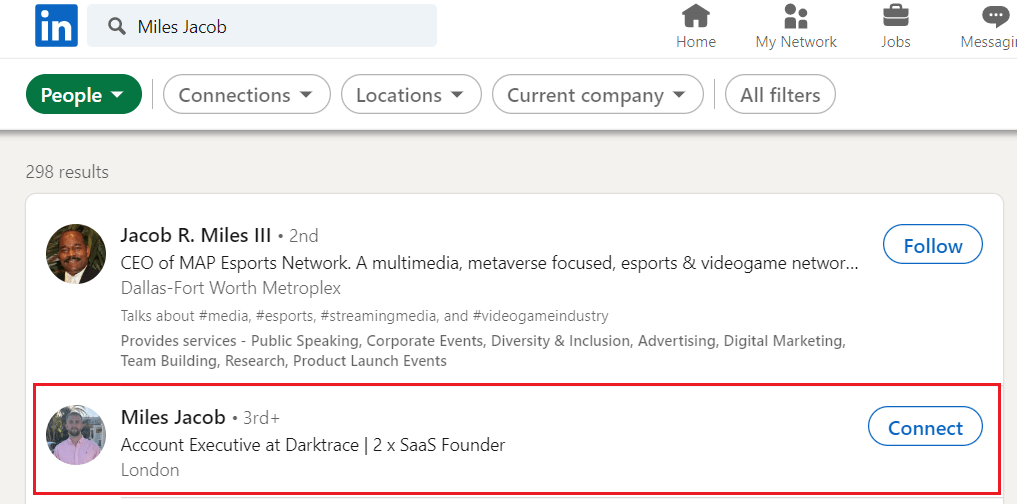Go to Home via house icon

click(695, 16)
